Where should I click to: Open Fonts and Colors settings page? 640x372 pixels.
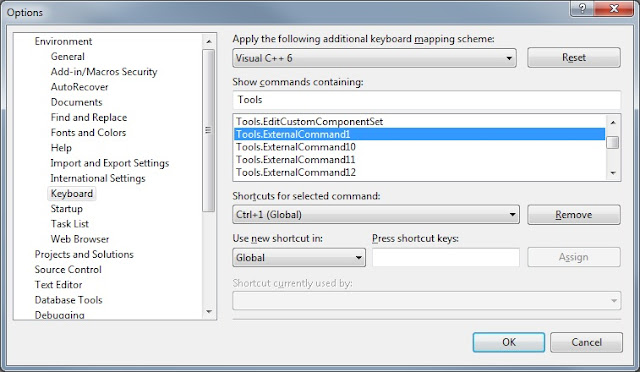point(88,133)
